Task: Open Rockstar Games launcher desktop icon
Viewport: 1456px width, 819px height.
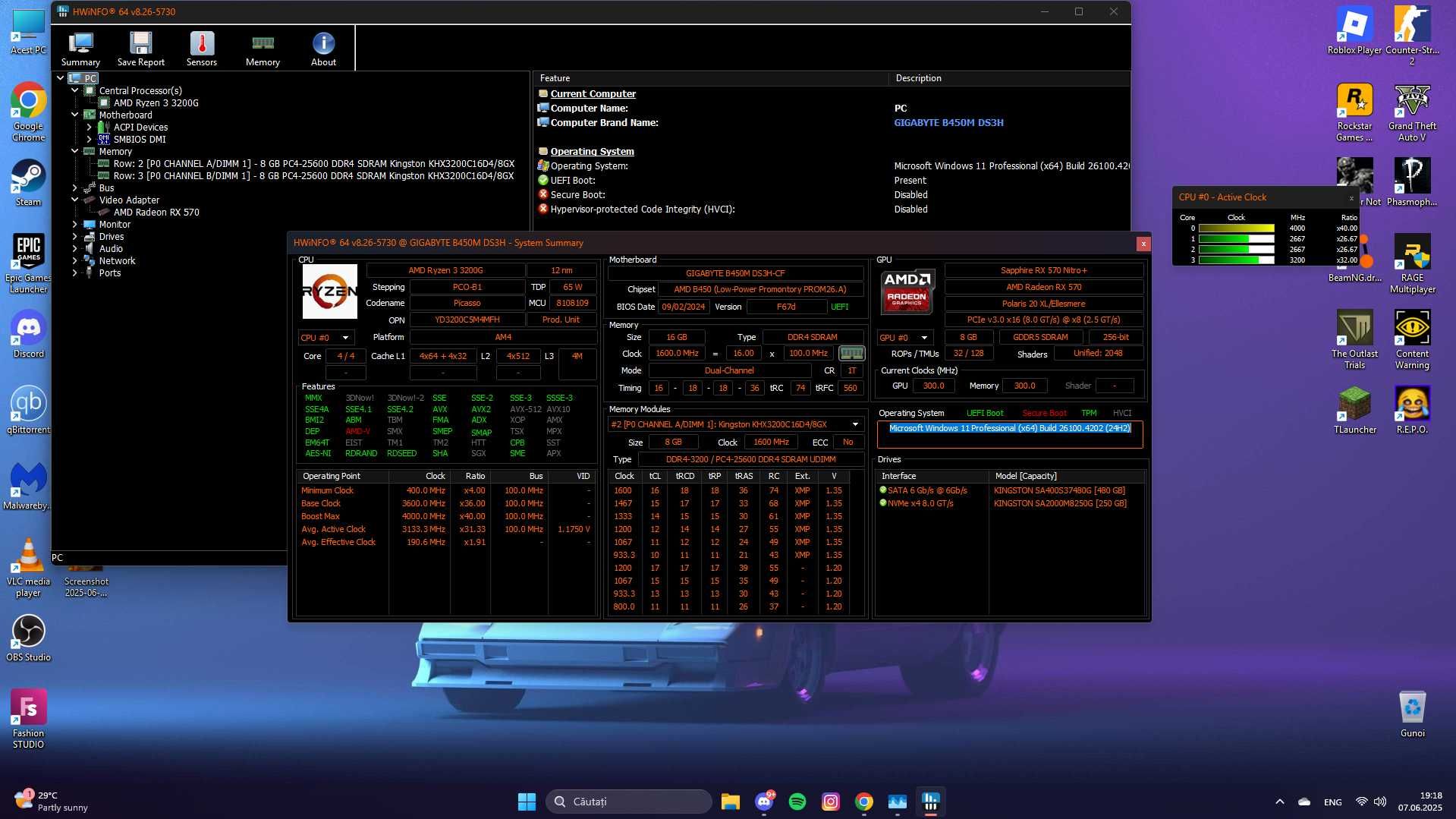Action: (x=1354, y=112)
